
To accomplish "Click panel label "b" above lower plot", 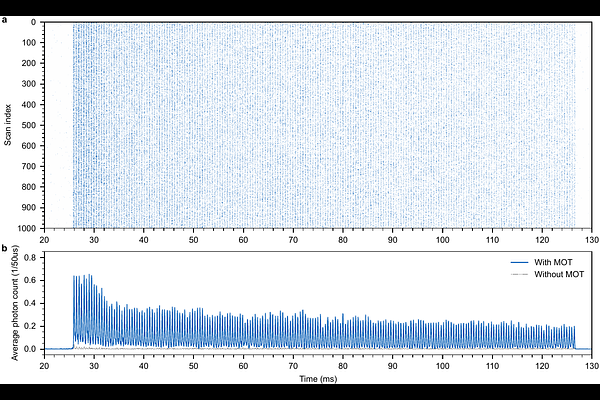I will pos(7,247).
